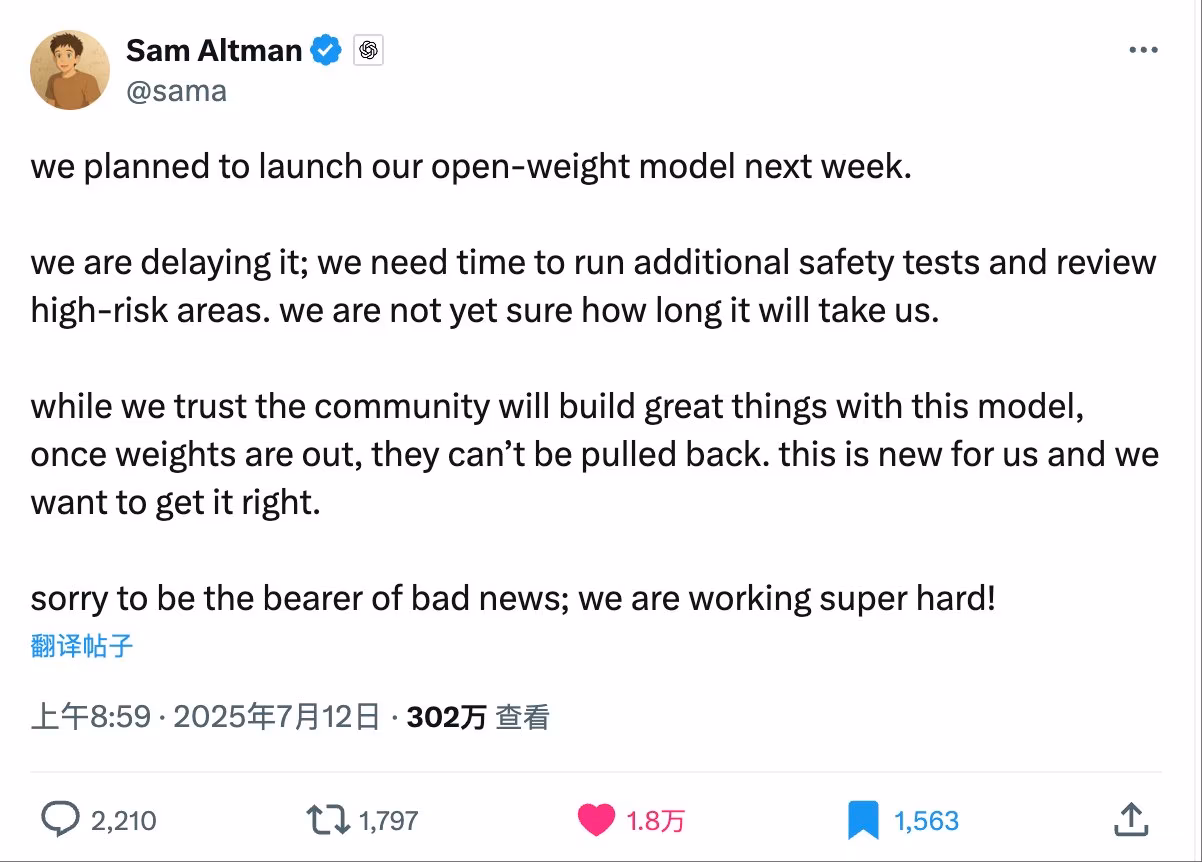
Task: Toggle the pink heart like icon
Action: (597, 821)
